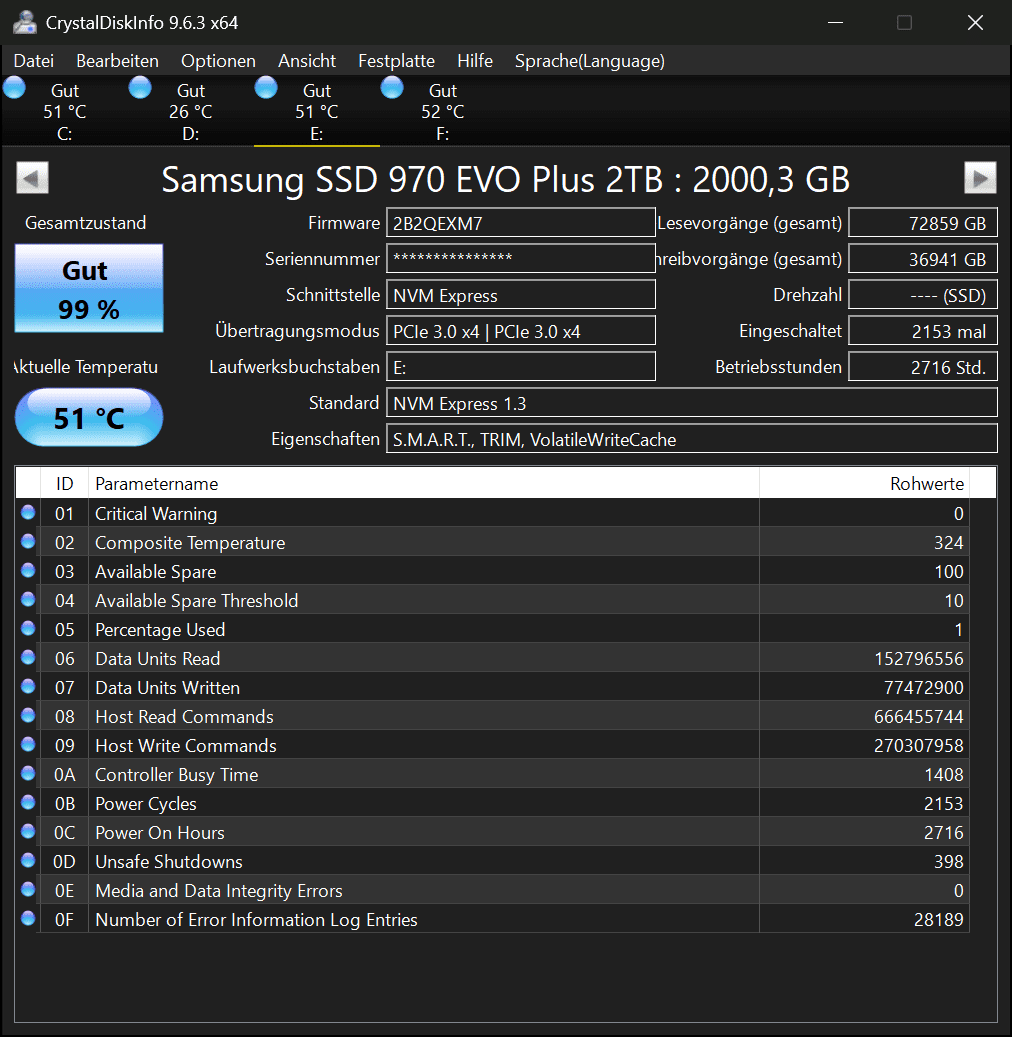The height and width of the screenshot is (1037, 1012).
Task: Click status dot of Composite Temperature row
Action: point(28,542)
